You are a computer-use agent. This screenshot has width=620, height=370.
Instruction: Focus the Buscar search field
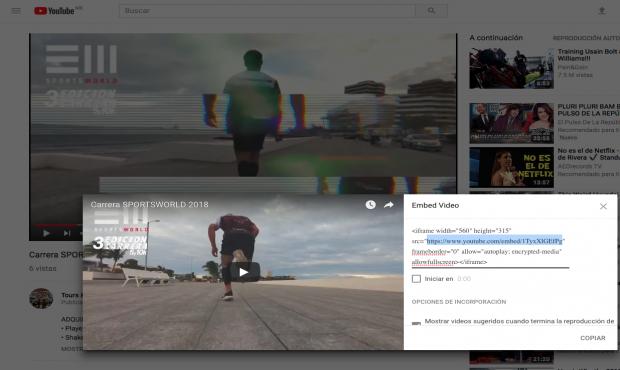[267, 11]
